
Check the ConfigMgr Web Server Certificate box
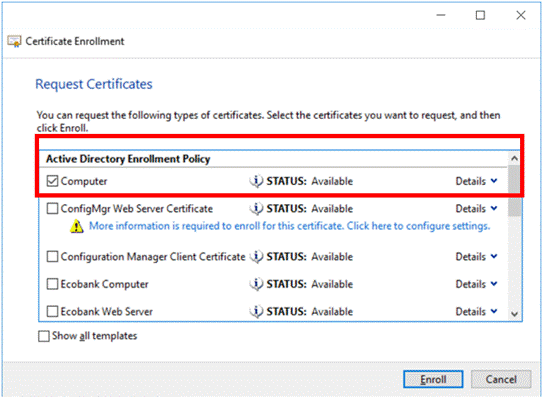[52, 208]
